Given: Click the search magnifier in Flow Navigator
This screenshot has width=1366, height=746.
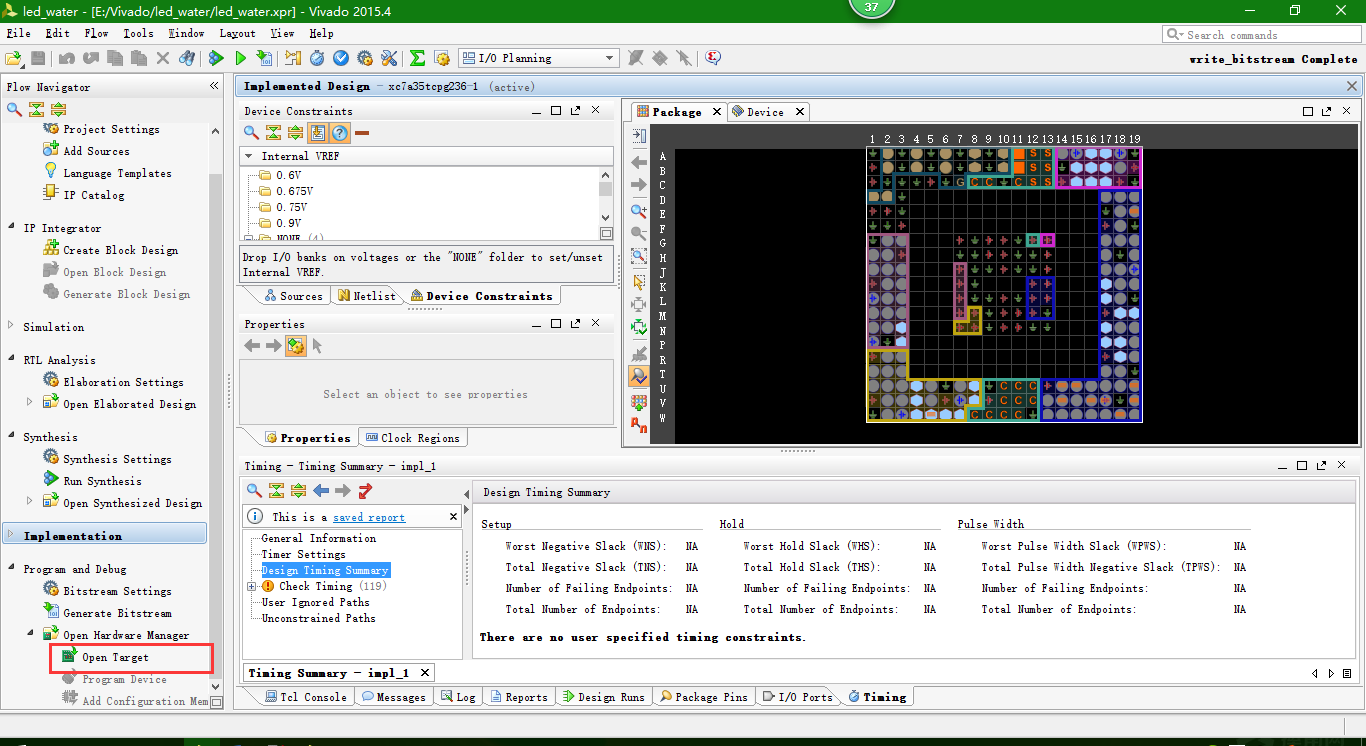Looking at the screenshot, I should tap(14, 109).
